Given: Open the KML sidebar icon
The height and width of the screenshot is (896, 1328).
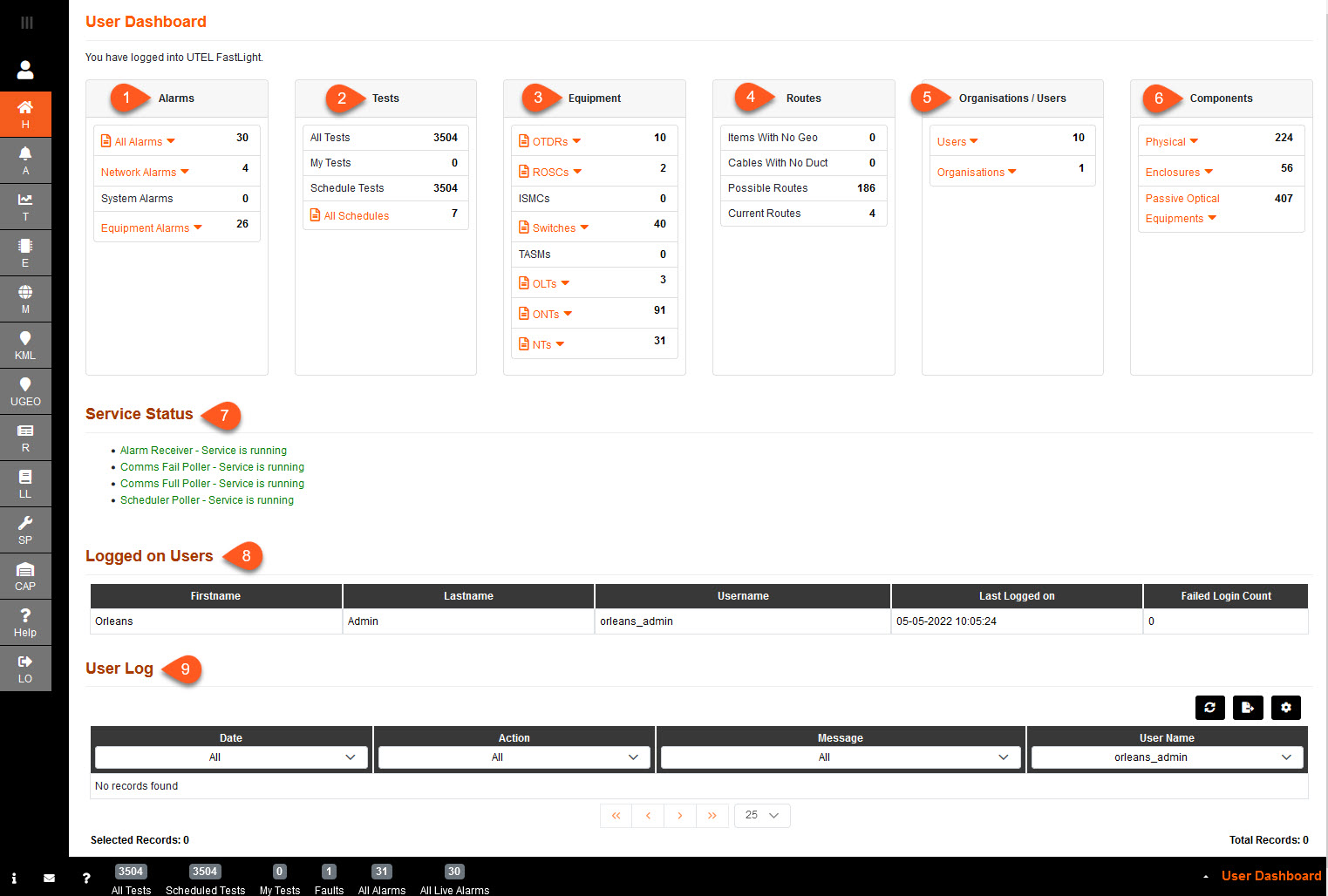Looking at the screenshot, I should [25, 344].
